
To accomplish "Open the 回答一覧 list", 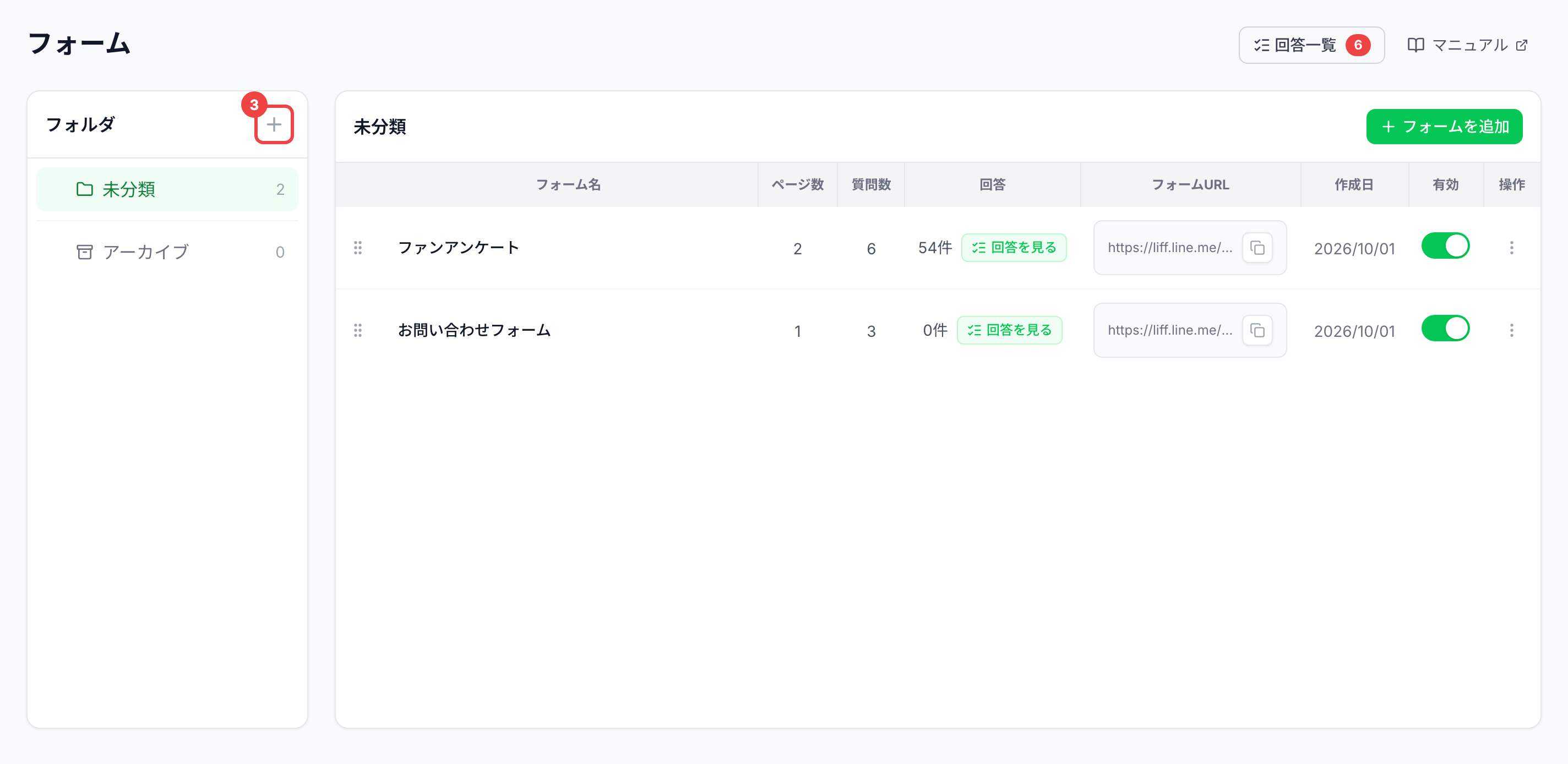I will (x=1311, y=45).
